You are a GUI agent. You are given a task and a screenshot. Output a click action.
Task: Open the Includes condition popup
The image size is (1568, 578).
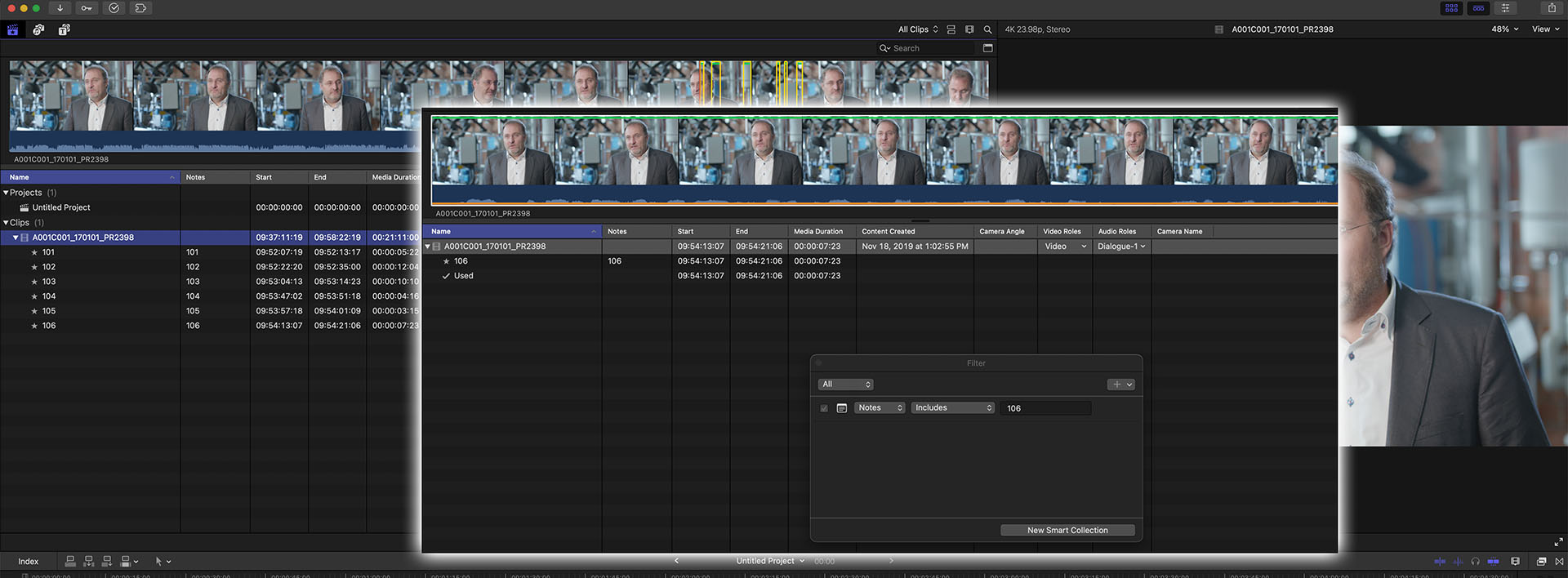point(953,408)
